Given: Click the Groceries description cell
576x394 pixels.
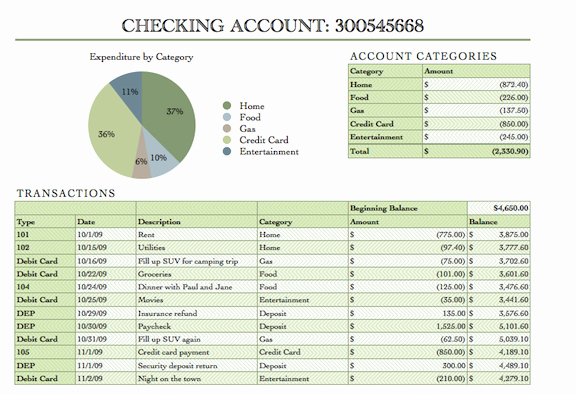Looking at the screenshot, I should 197,274.
